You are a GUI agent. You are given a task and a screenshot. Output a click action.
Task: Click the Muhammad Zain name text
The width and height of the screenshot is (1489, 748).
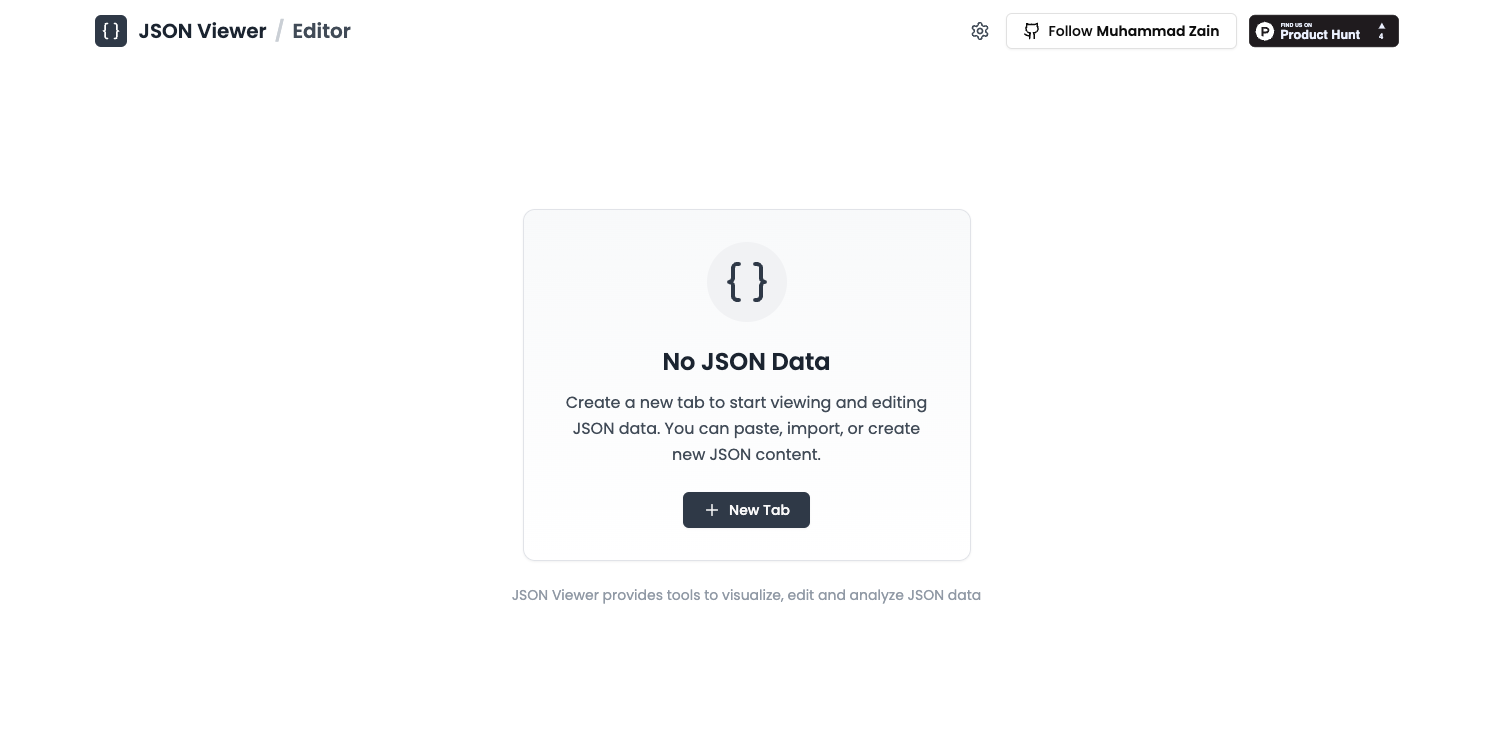coord(1158,31)
